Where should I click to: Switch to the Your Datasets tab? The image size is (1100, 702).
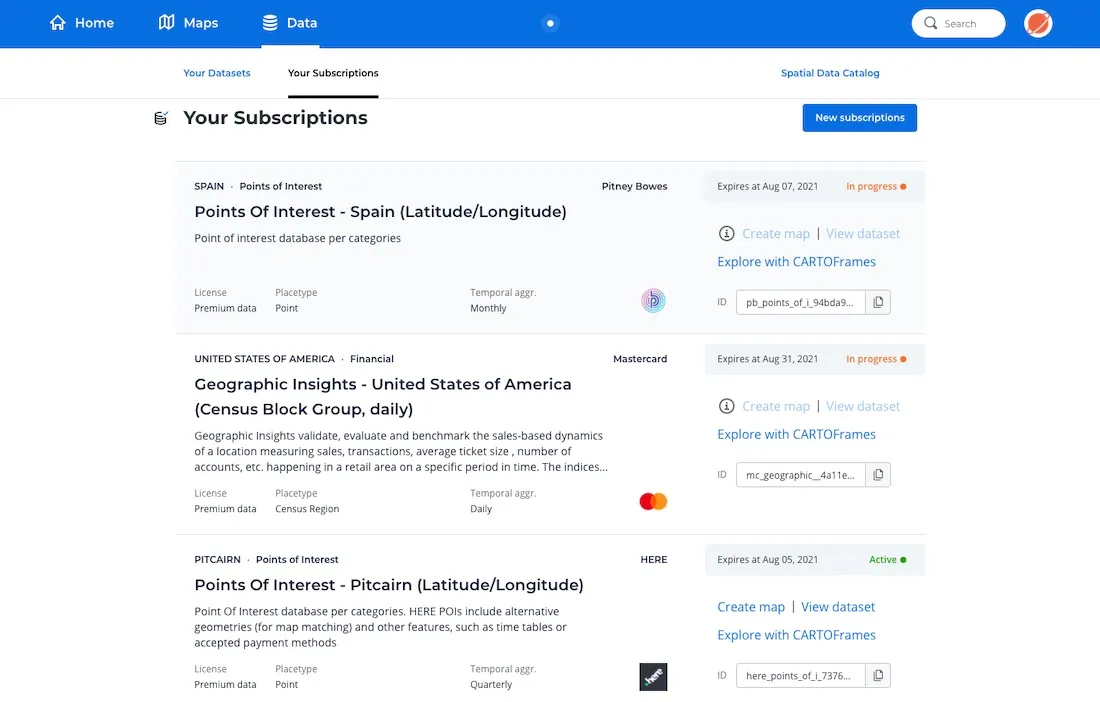coord(217,72)
